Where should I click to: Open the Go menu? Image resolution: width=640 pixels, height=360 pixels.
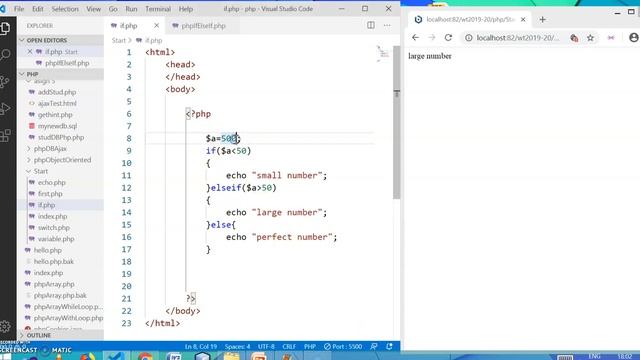tap(113, 9)
